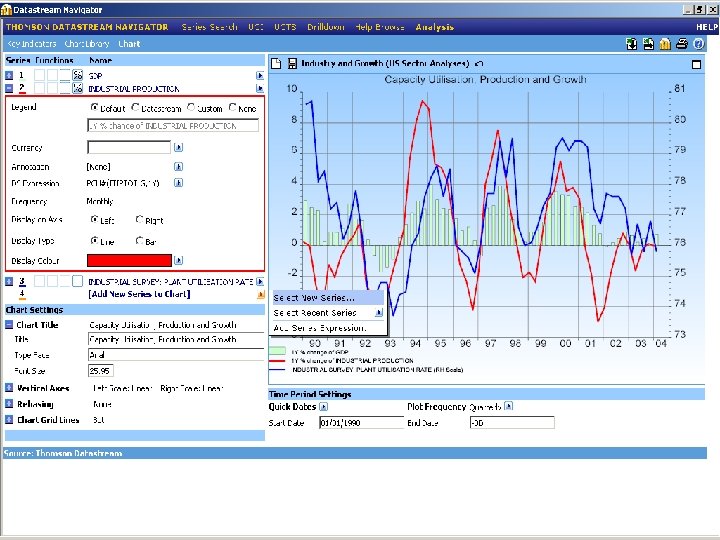Expand the Vertical Axes section
Viewport: 720px width, 540px height.
pos(9,388)
